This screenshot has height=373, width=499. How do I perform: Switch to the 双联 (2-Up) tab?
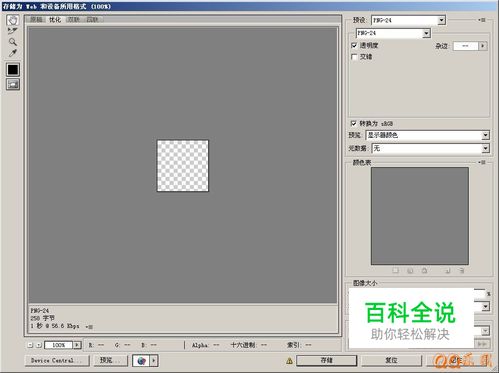pyautogui.click(x=74, y=20)
